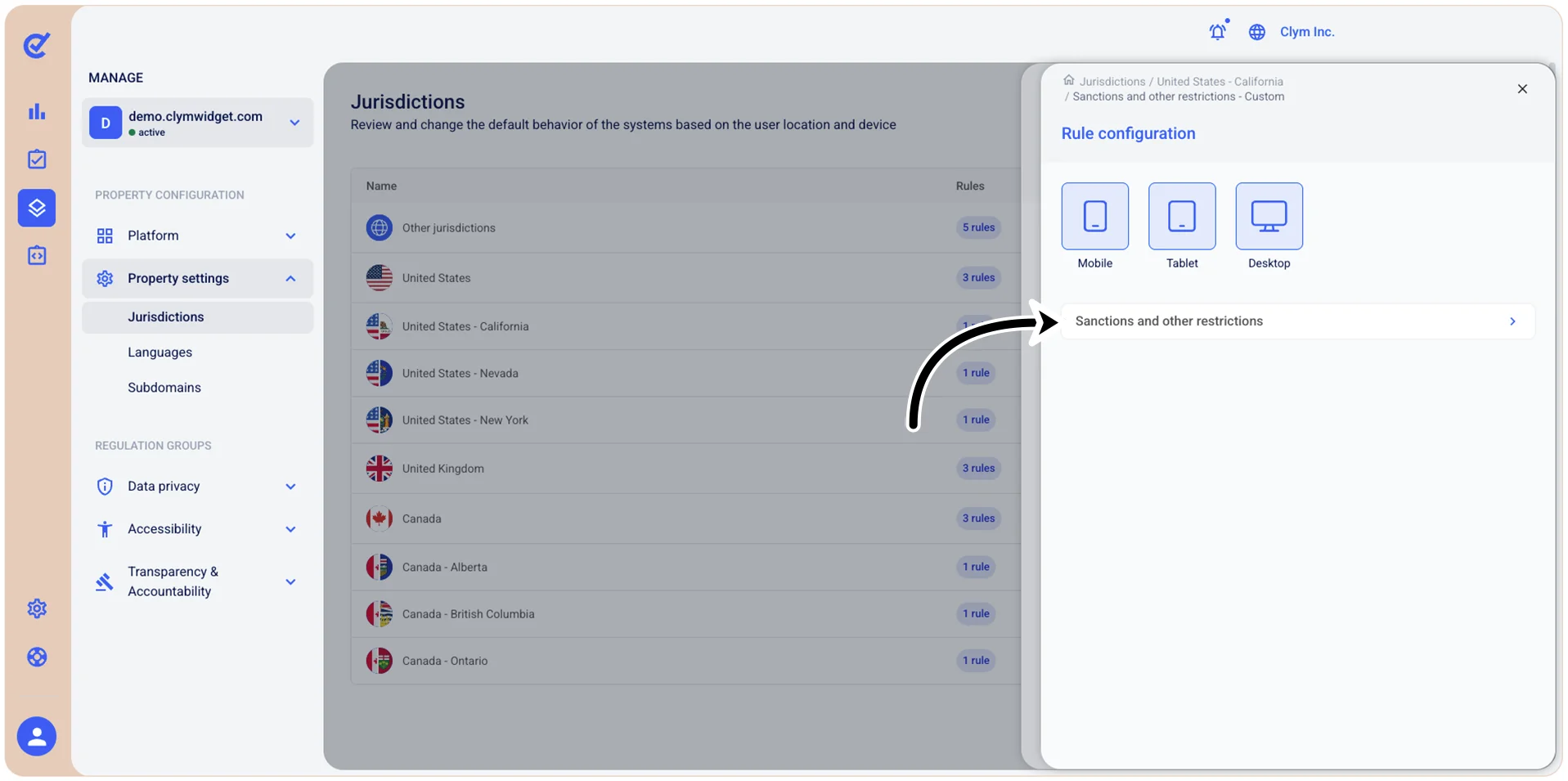Open the help lifebuoy icon
1568x781 pixels.
tap(37, 657)
